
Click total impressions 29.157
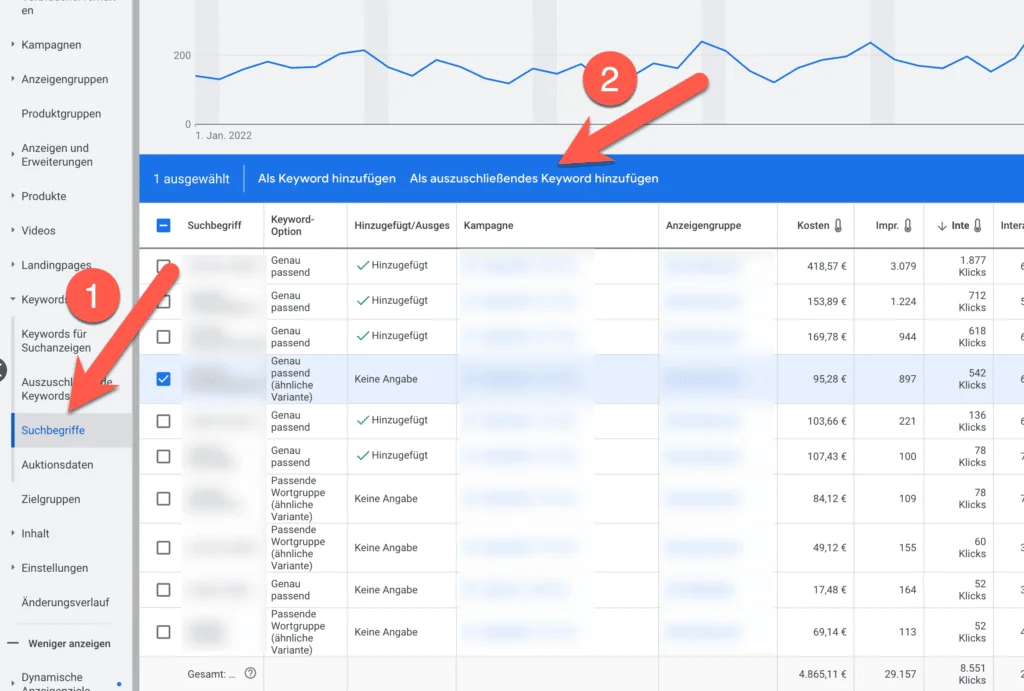click(901, 674)
